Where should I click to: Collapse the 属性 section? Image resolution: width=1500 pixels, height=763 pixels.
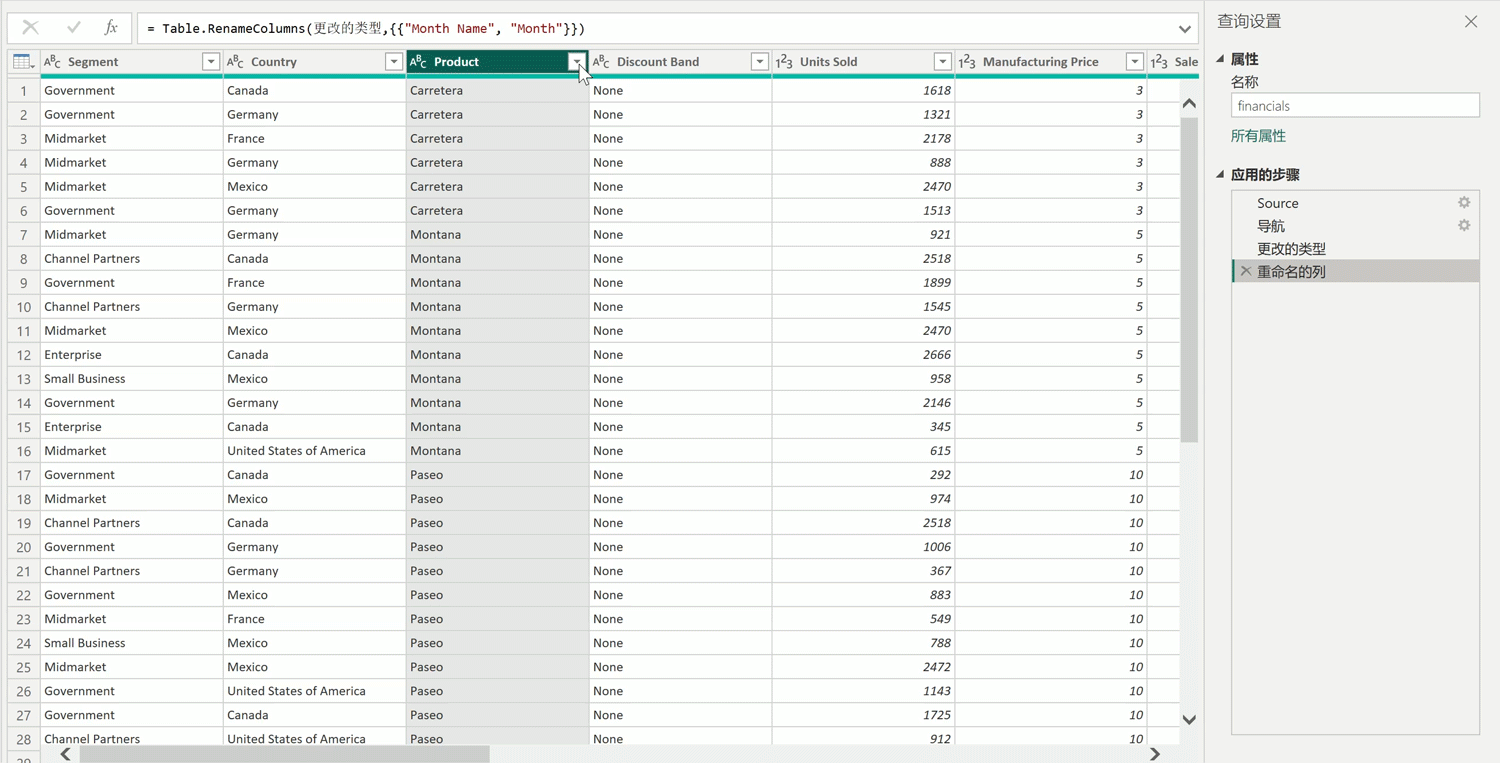tap(1221, 60)
